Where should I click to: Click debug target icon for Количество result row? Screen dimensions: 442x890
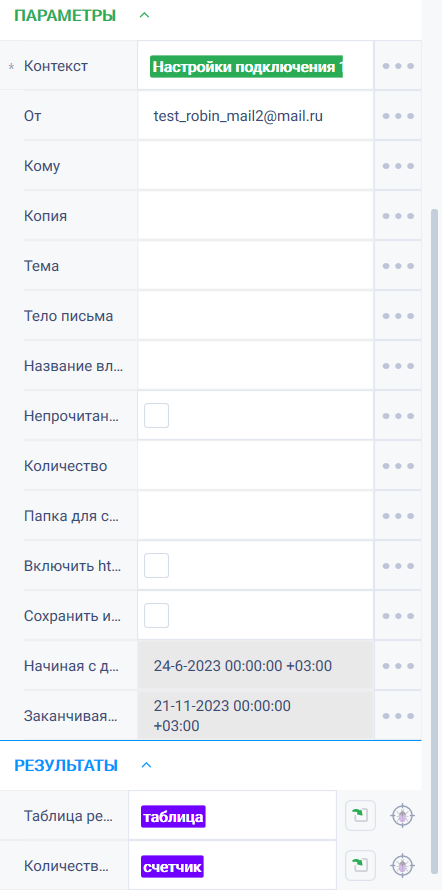tap(403, 865)
